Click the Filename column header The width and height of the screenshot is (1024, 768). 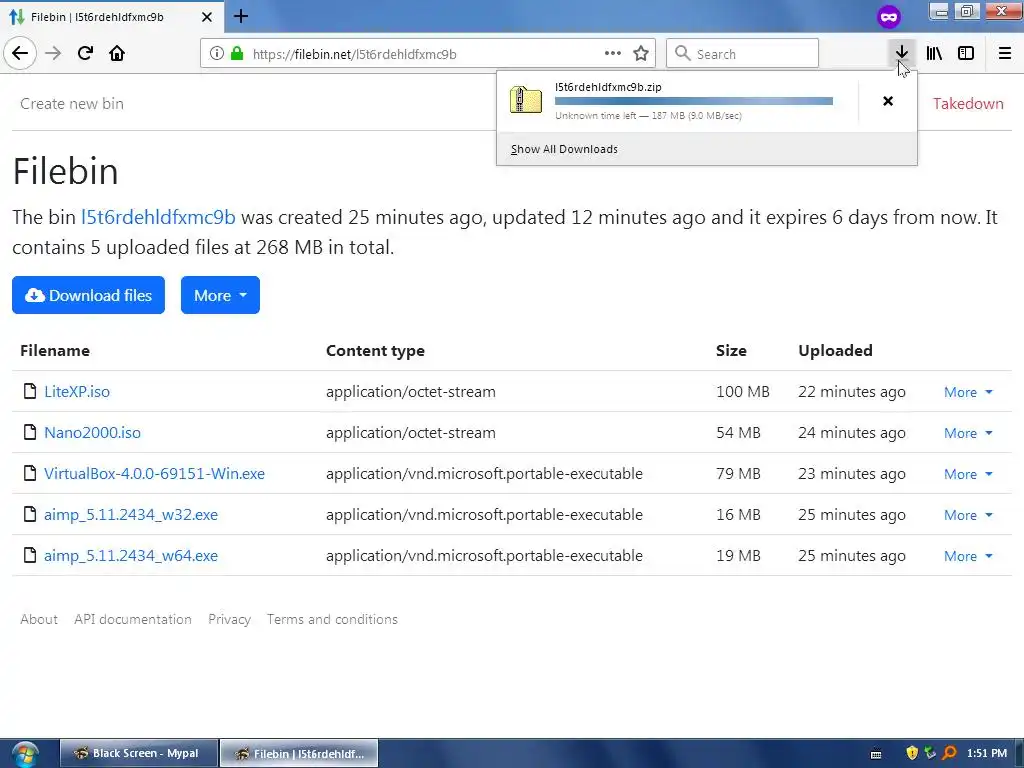(x=55, y=351)
